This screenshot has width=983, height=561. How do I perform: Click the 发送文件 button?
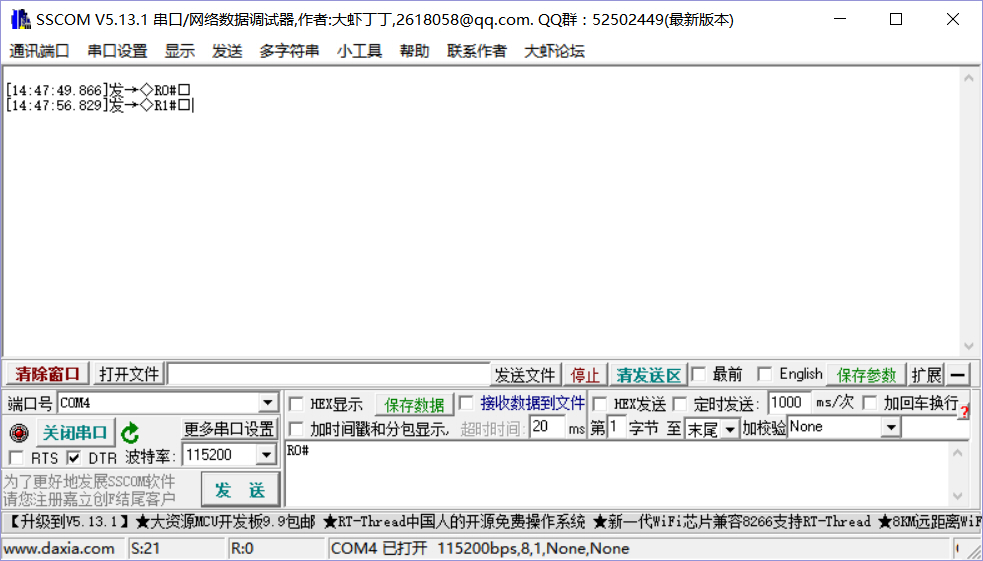click(525, 375)
